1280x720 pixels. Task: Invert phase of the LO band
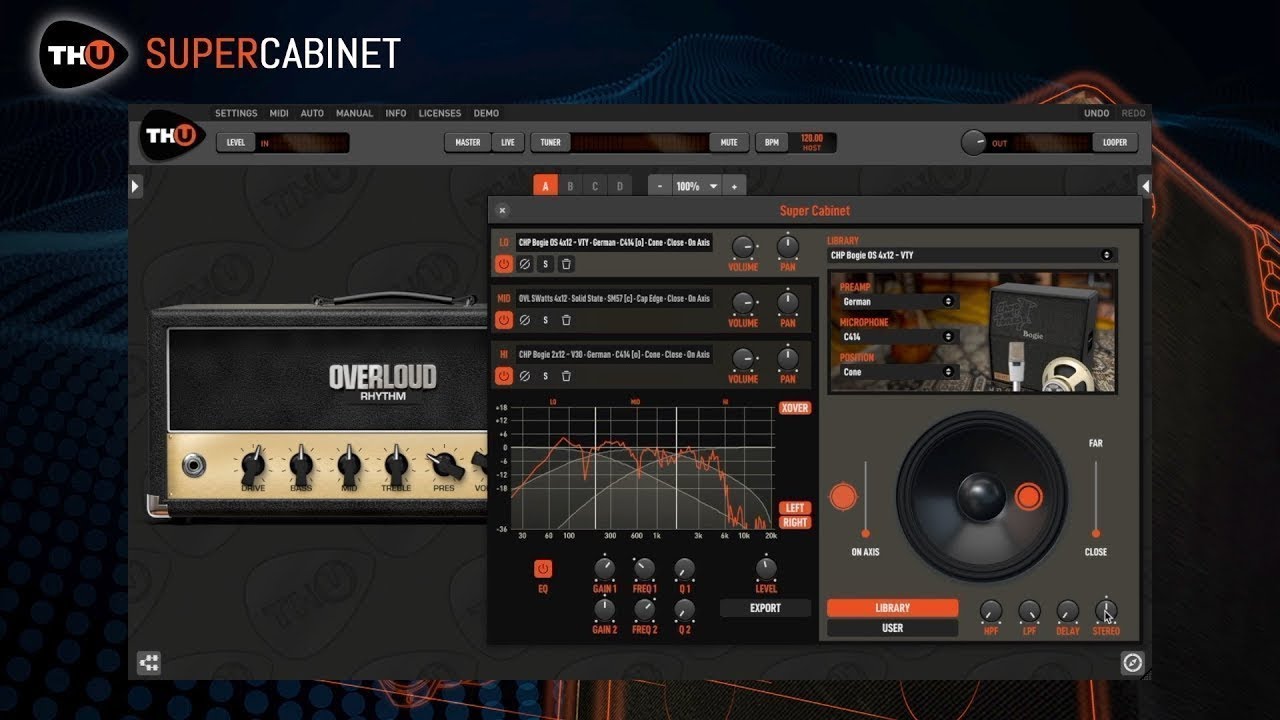click(x=525, y=264)
